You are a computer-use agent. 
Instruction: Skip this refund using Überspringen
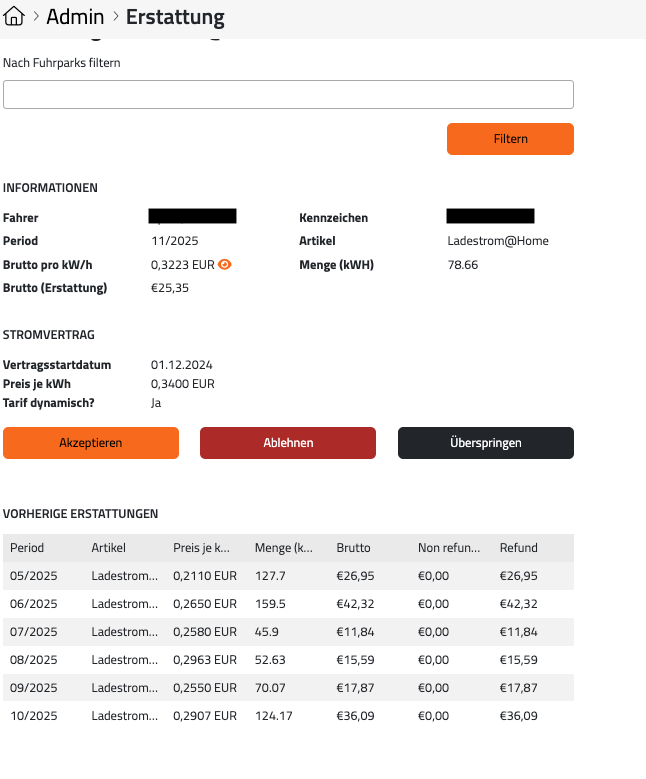(485, 443)
